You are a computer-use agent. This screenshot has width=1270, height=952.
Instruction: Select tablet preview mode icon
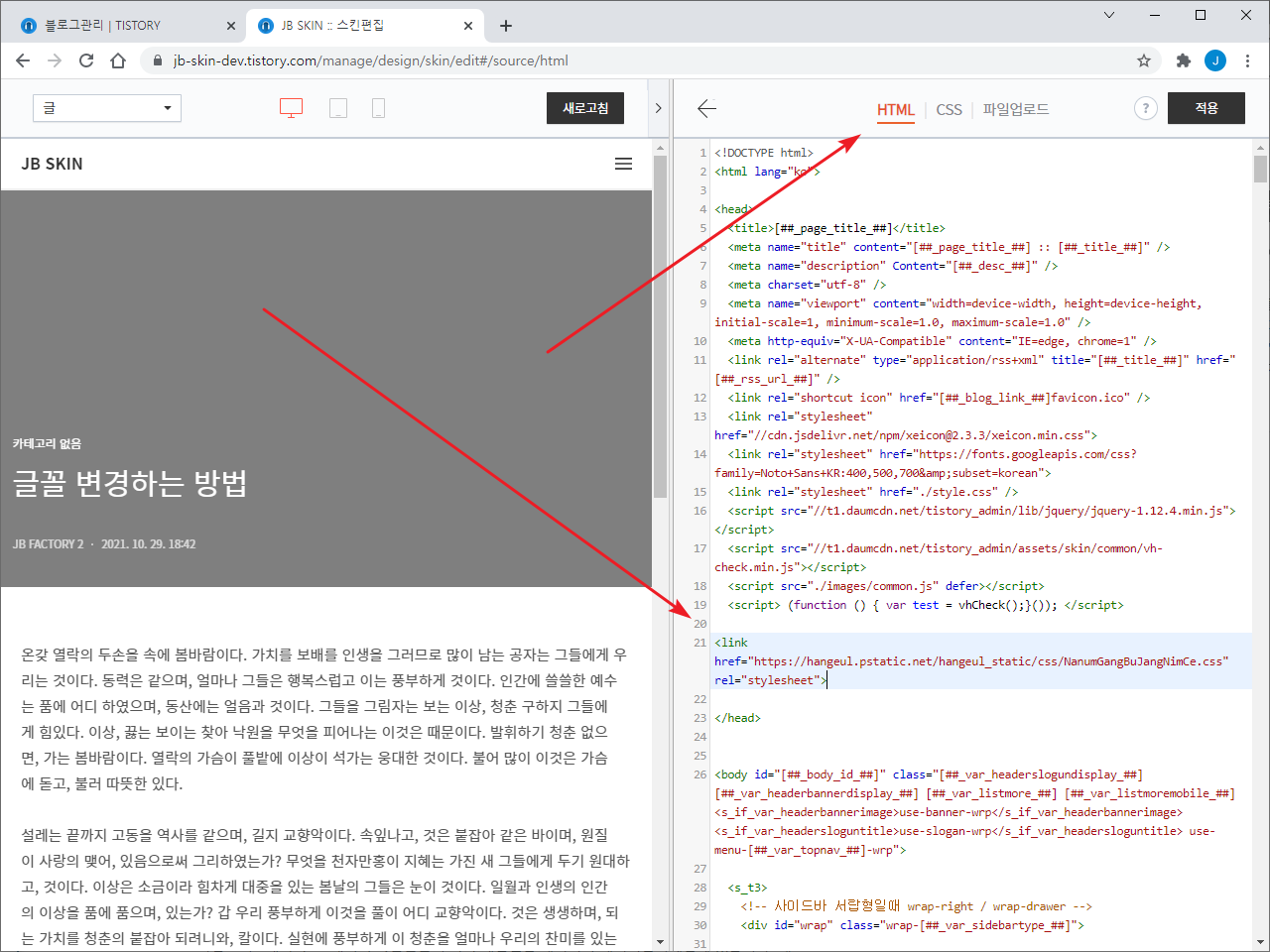pos(338,108)
